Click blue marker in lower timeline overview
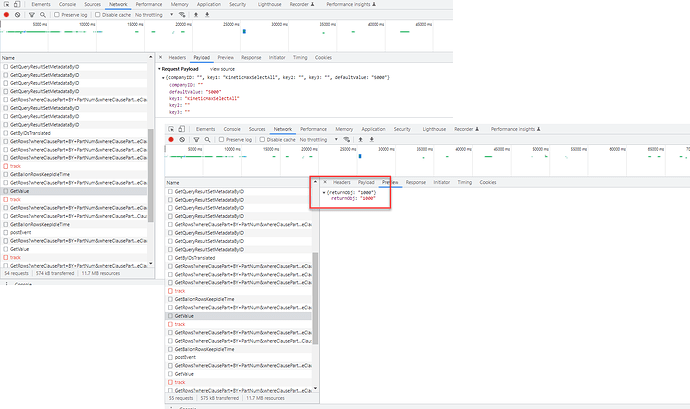The height and width of the screenshot is (409, 690). [x=360, y=156]
